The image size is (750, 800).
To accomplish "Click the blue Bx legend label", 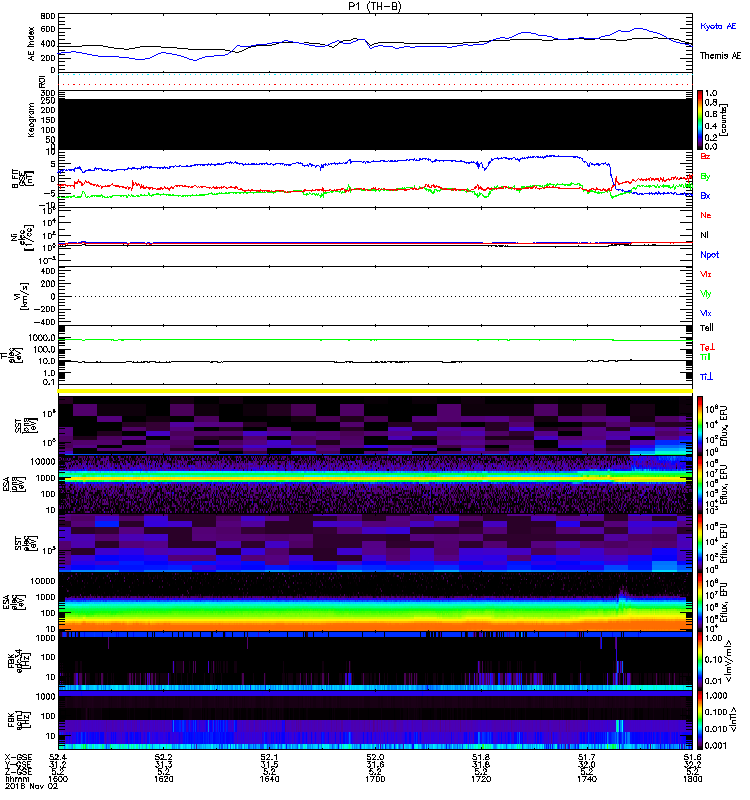I will coord(705,195).
